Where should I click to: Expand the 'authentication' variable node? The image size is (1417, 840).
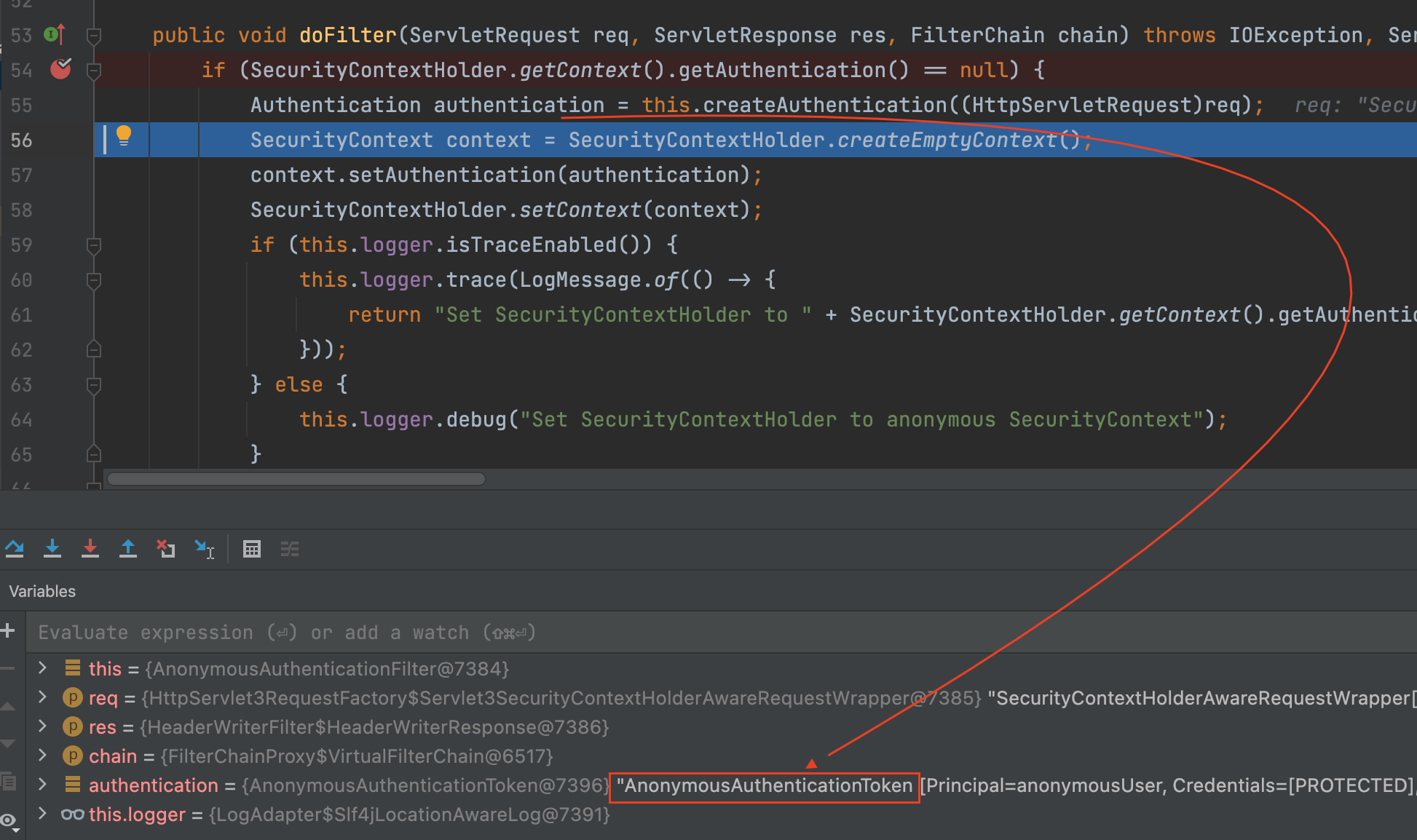click(43, 784)
